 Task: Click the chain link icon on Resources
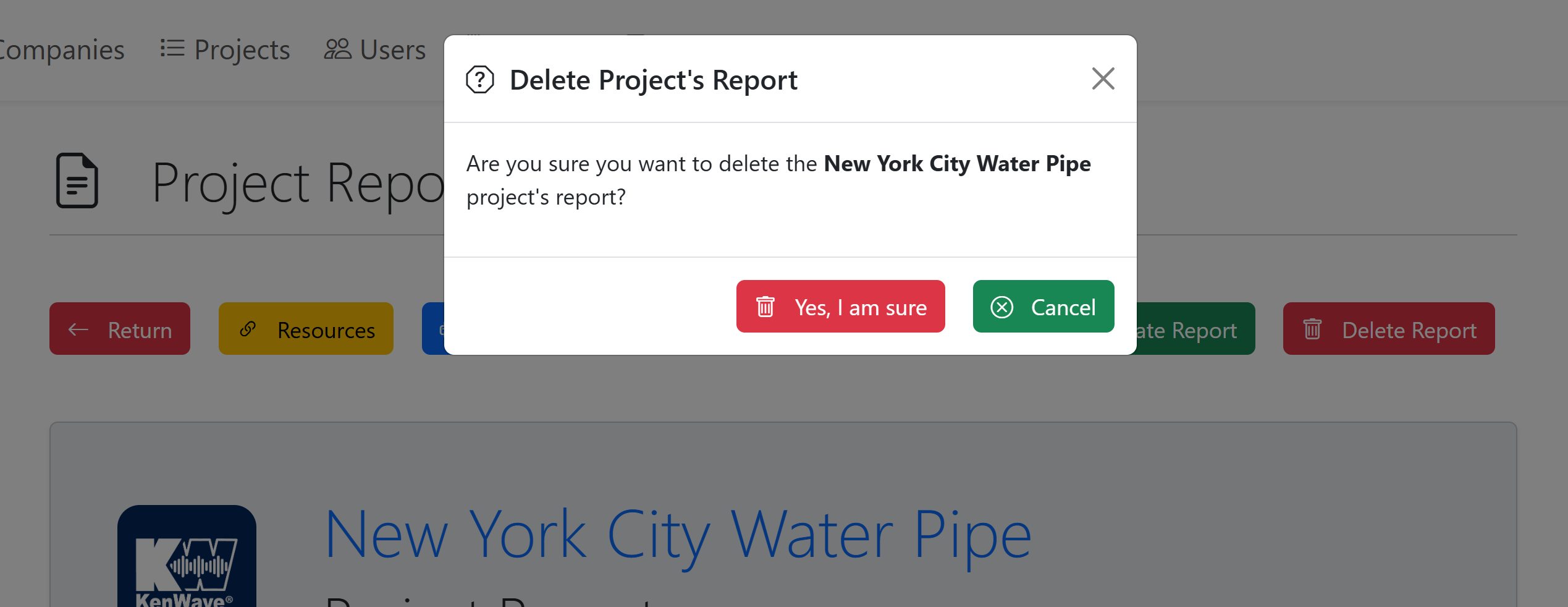click(248, 329)
